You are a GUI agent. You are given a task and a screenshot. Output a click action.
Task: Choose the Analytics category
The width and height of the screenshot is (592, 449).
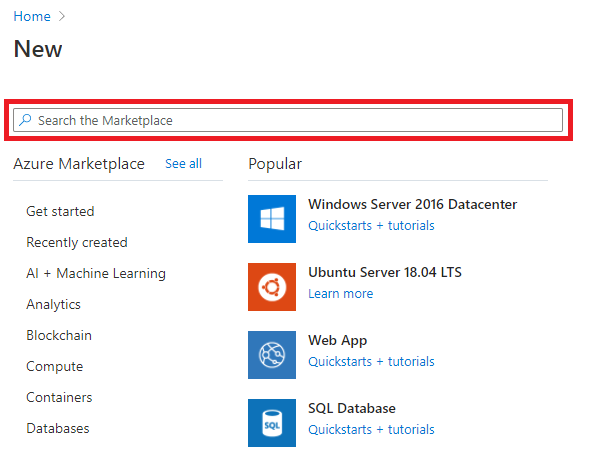54,304
